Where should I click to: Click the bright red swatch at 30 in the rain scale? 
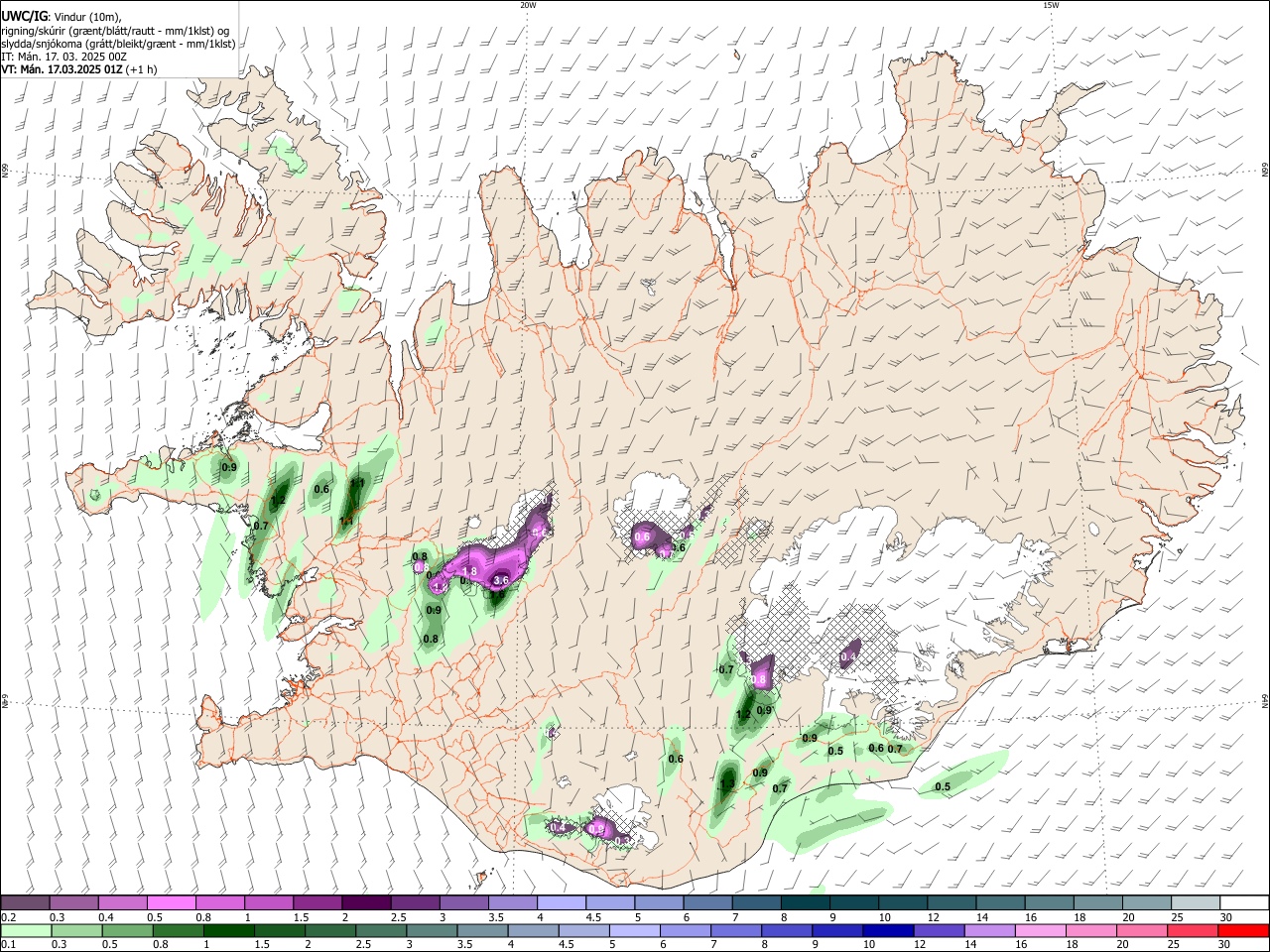tap(1243, 930)
